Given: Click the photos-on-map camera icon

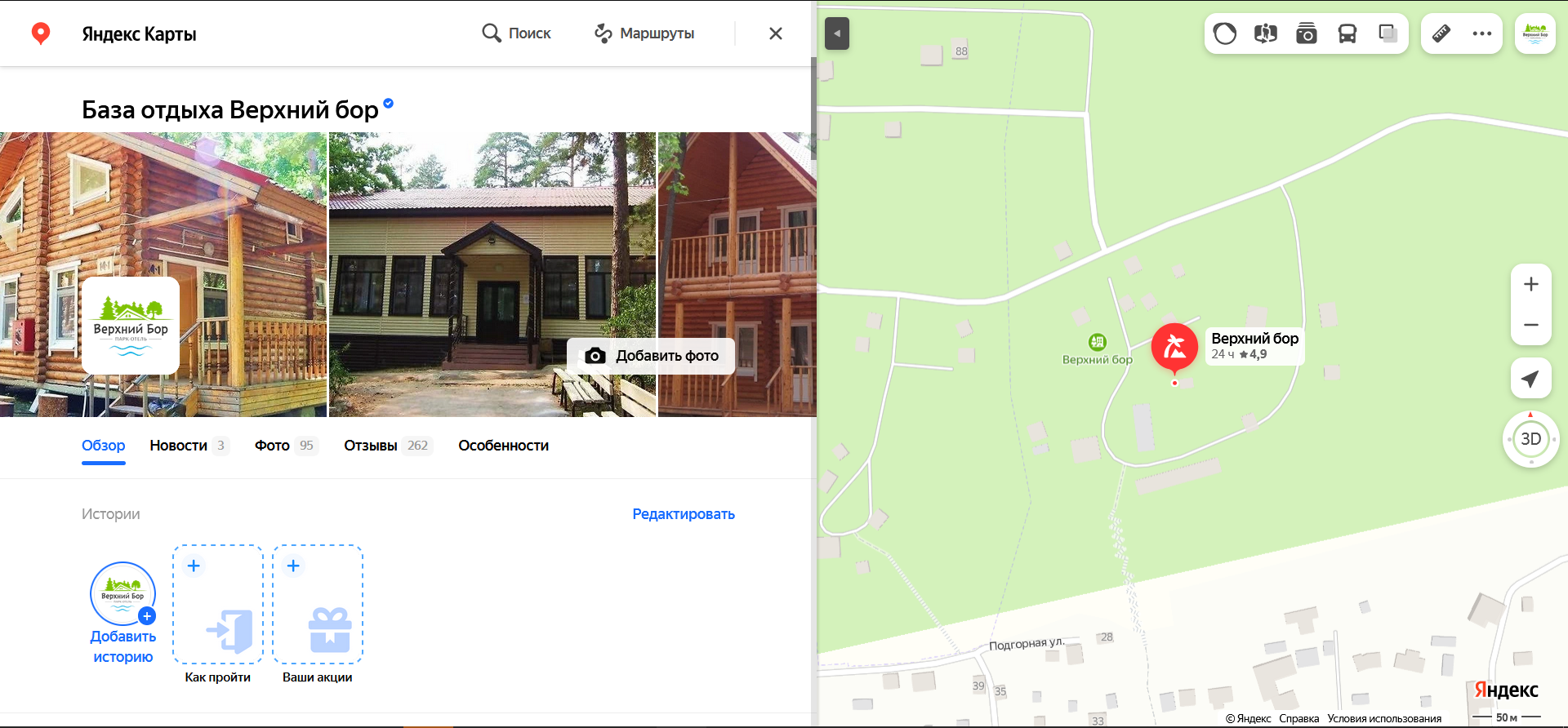Looking at the screenshot, I should (1307, 33).
